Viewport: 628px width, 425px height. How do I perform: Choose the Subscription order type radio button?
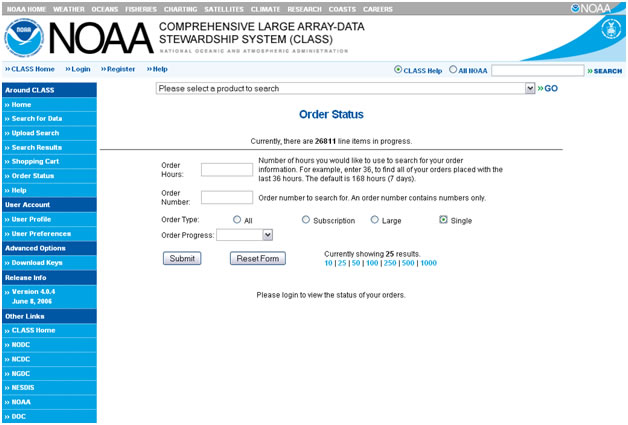(306, 220)
